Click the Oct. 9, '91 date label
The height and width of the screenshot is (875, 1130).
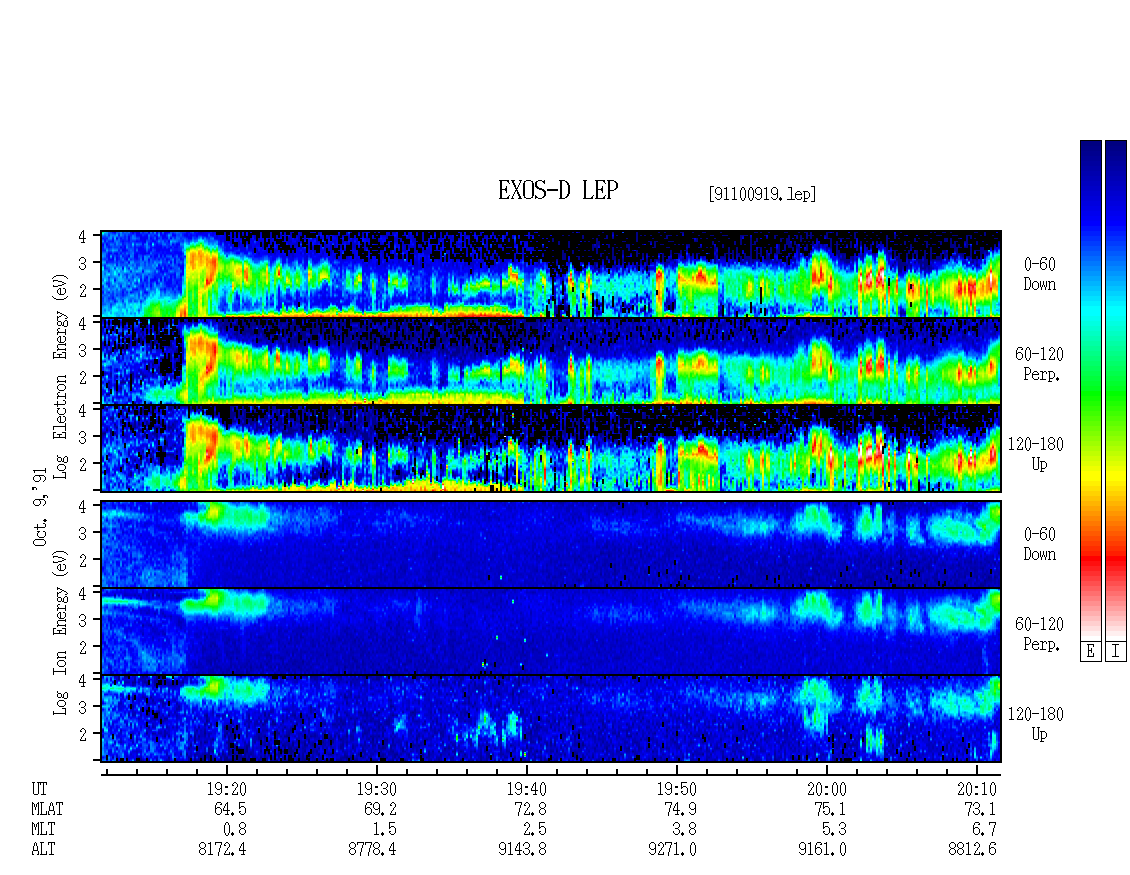tap(40, 507)
